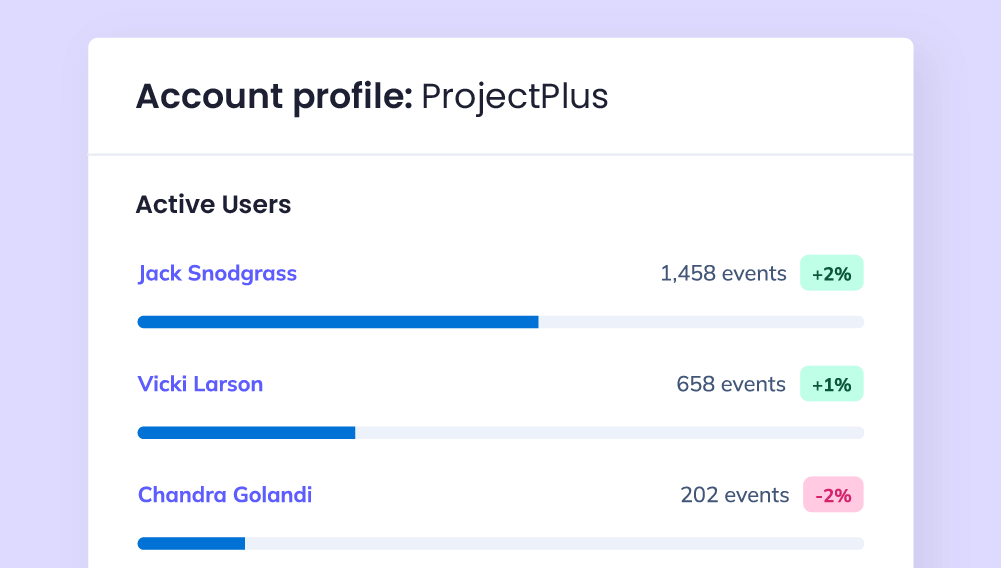Click the 1,458 events count
Image resolution: width=1001 pixels, height=568 pixels.
(723, 273)
